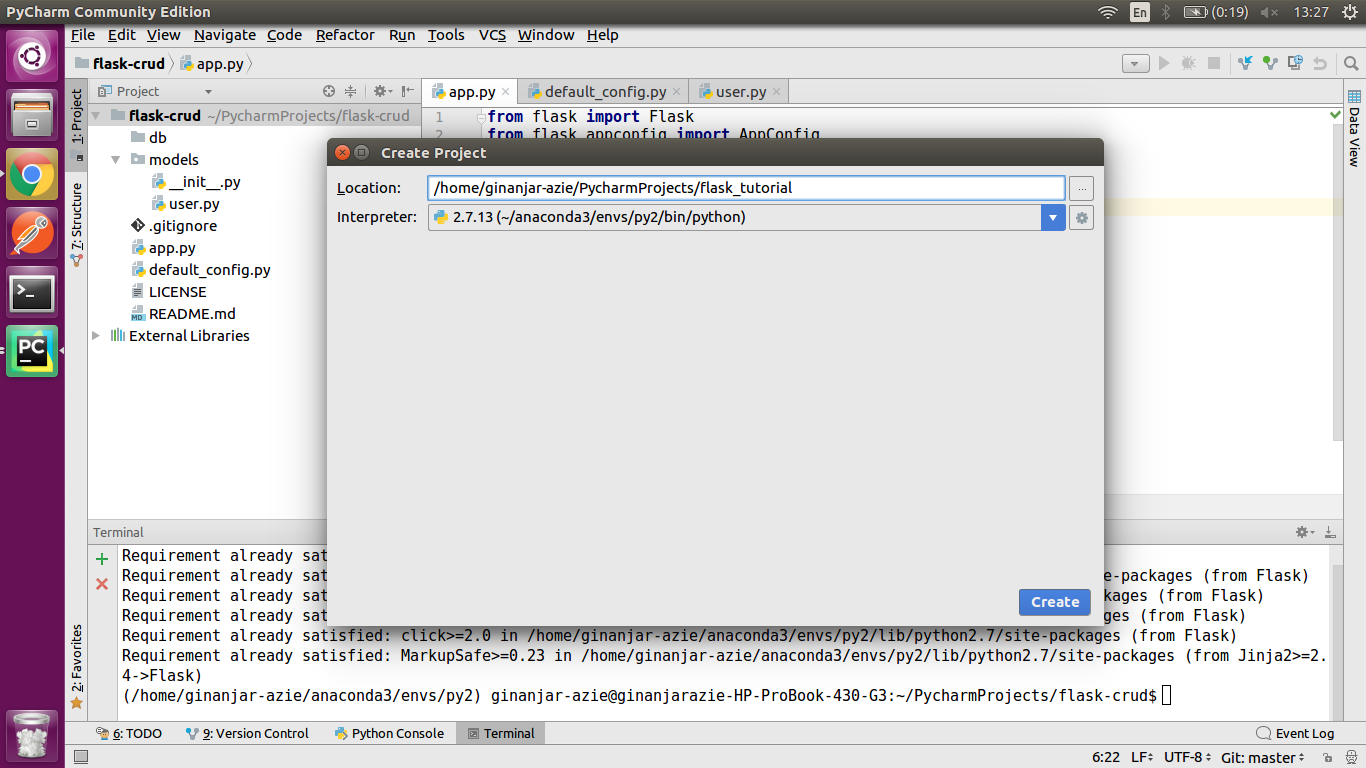Open UTF-8 encoding selector in status bar
This screenshot has height=768, width=1366.
click(1188, 758)
